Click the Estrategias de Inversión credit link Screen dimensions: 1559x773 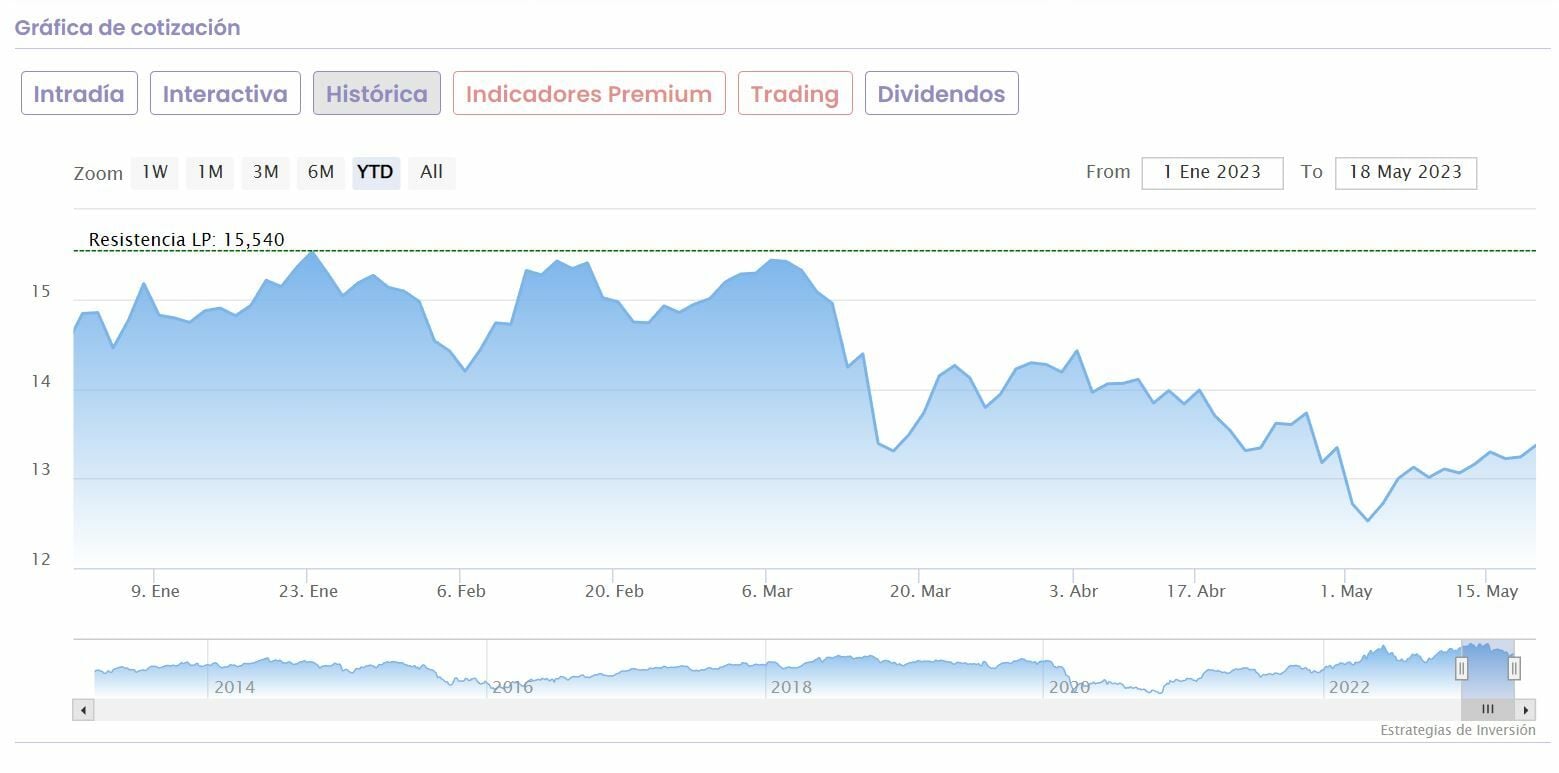click(x=1457, y=730)
